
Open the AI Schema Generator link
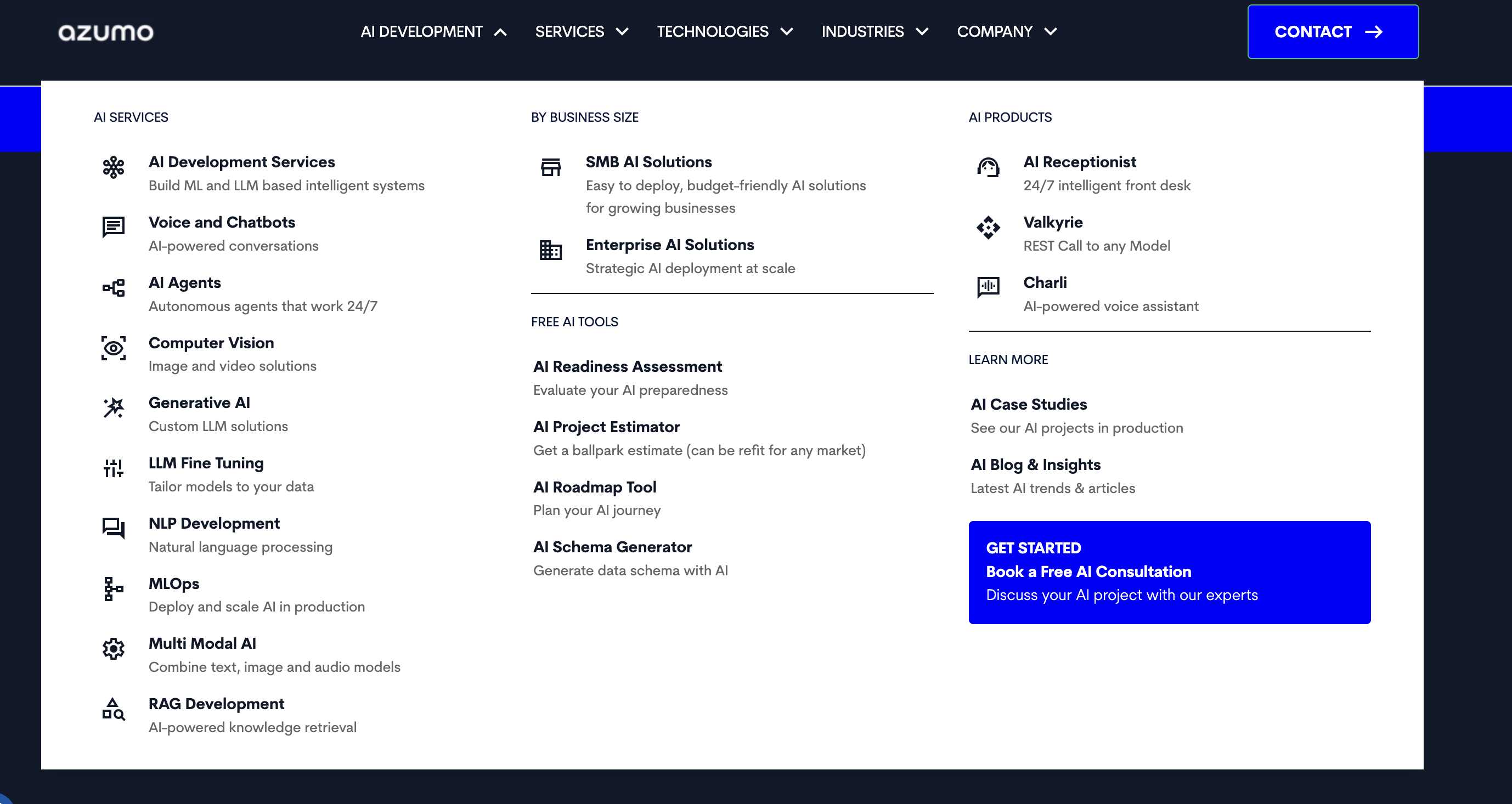(x=612, y=547)
